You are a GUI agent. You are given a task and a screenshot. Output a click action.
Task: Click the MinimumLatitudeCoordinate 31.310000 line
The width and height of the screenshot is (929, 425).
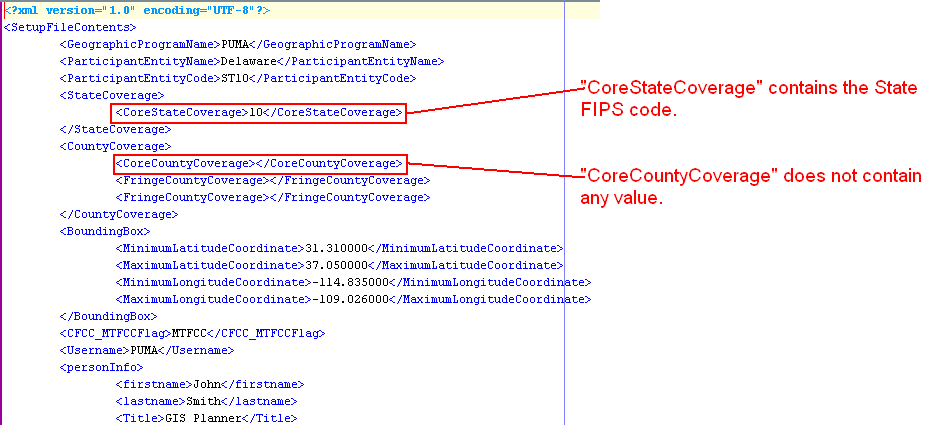[x=339, y=248]
